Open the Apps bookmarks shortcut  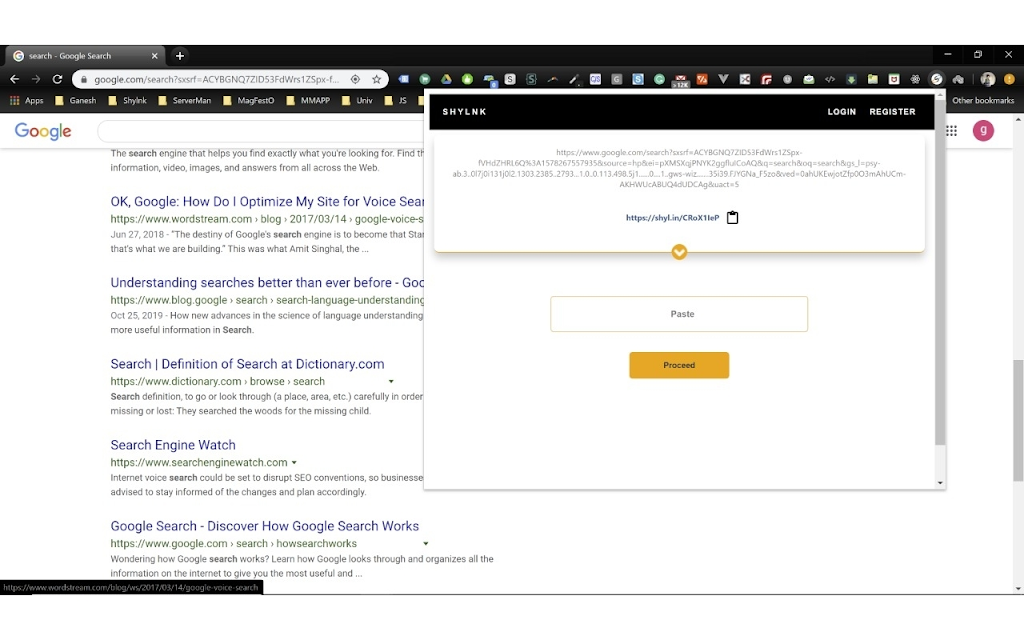pyautogui.click(x=27, y=101)
